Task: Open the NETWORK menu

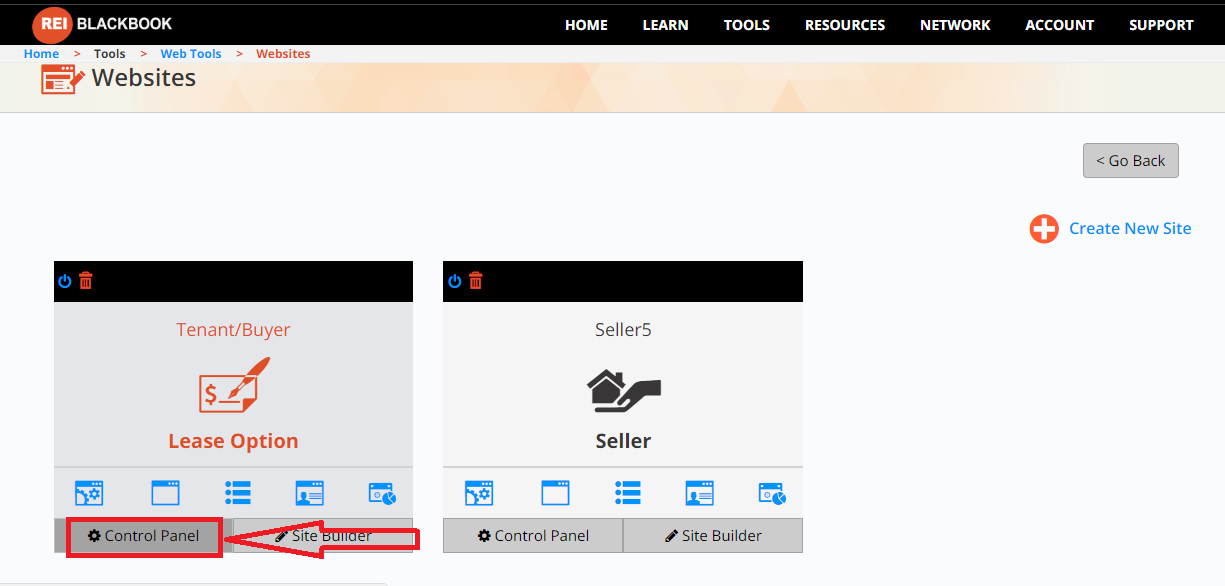Action: coord(955,25)
